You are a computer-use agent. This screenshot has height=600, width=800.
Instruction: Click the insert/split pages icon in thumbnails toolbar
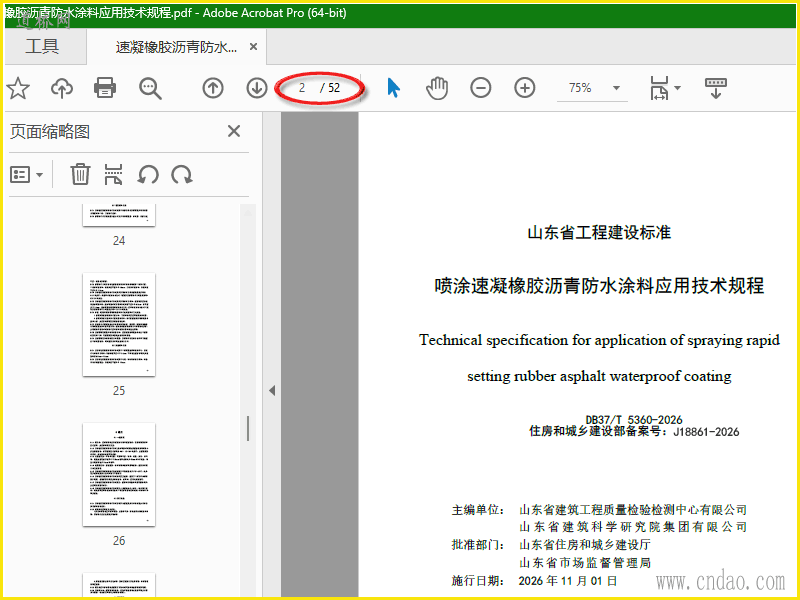tap(113, 174)
